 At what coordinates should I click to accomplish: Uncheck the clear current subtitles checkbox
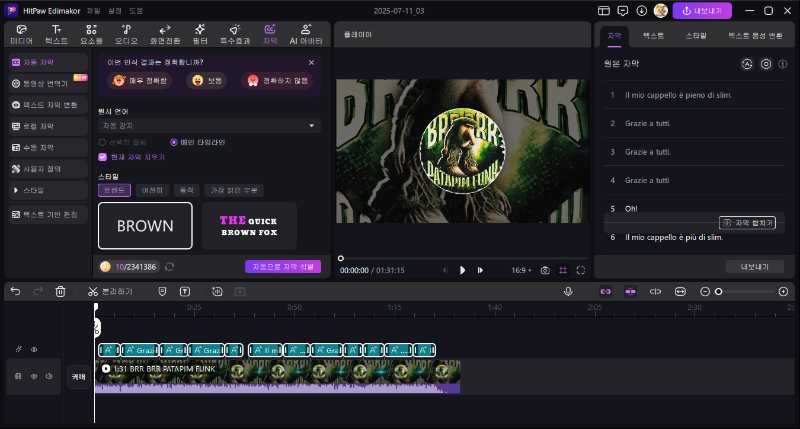coord(102,157)
